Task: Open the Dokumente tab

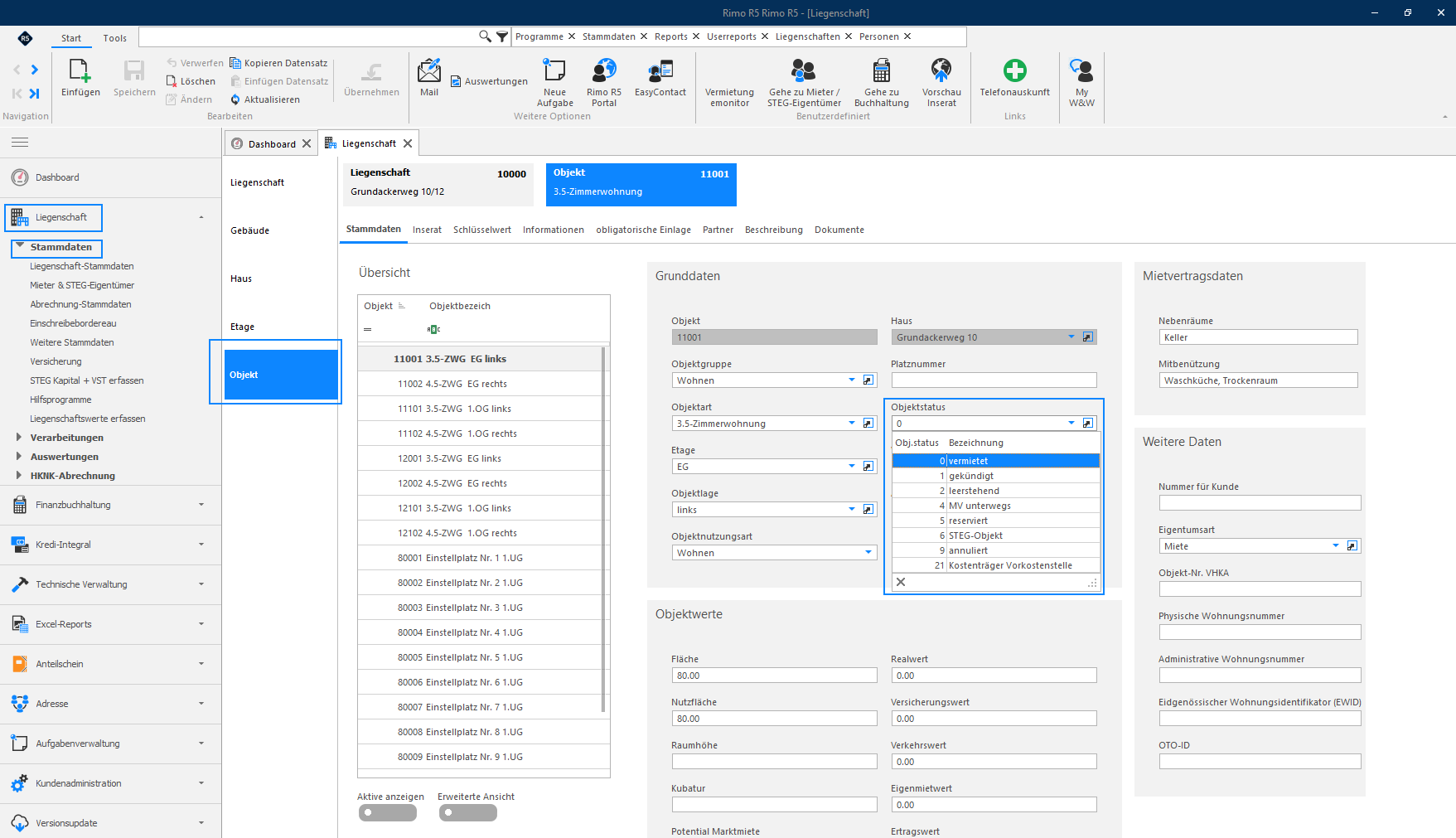Action: (839, 230)
